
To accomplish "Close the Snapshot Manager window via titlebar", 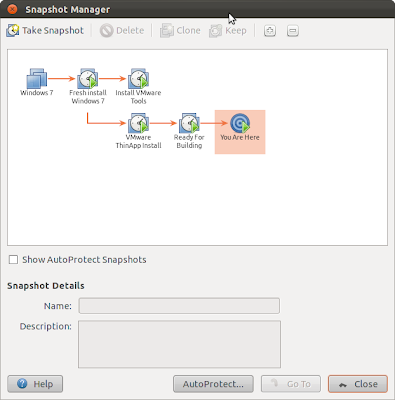I will [x=12, y=9].
